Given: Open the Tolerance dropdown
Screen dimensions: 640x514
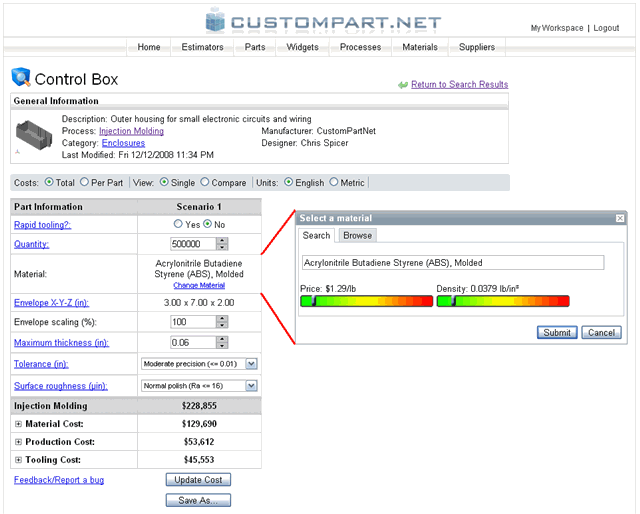Looking at the screenshot, I should (251, 363).
